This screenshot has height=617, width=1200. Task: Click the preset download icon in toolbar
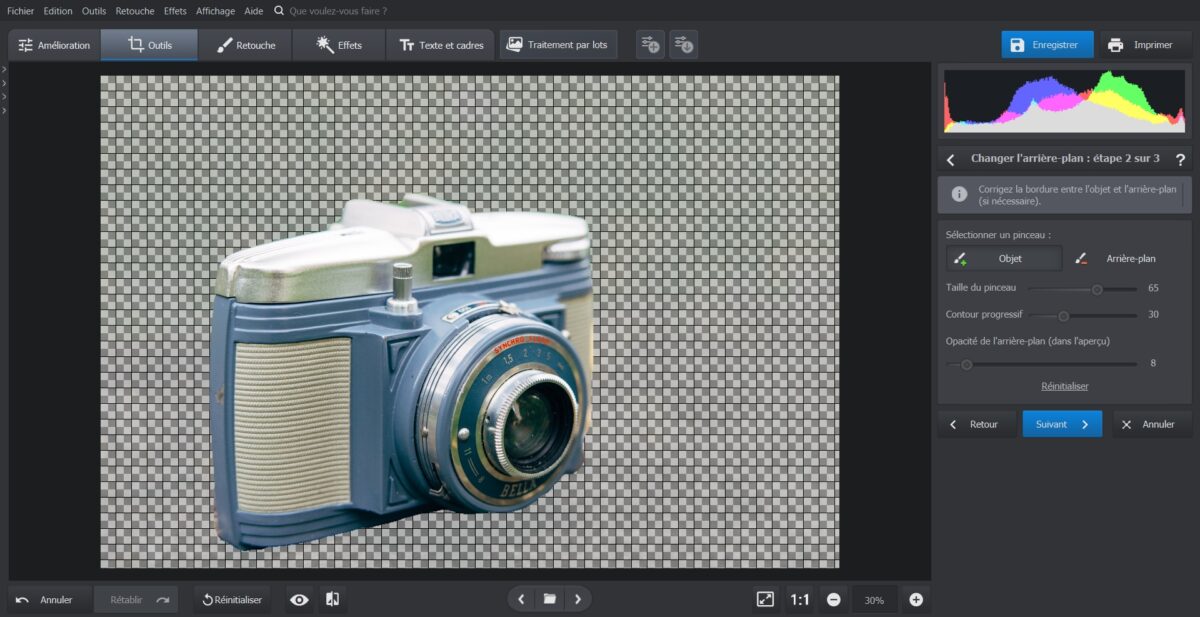(x=683, y=45)
